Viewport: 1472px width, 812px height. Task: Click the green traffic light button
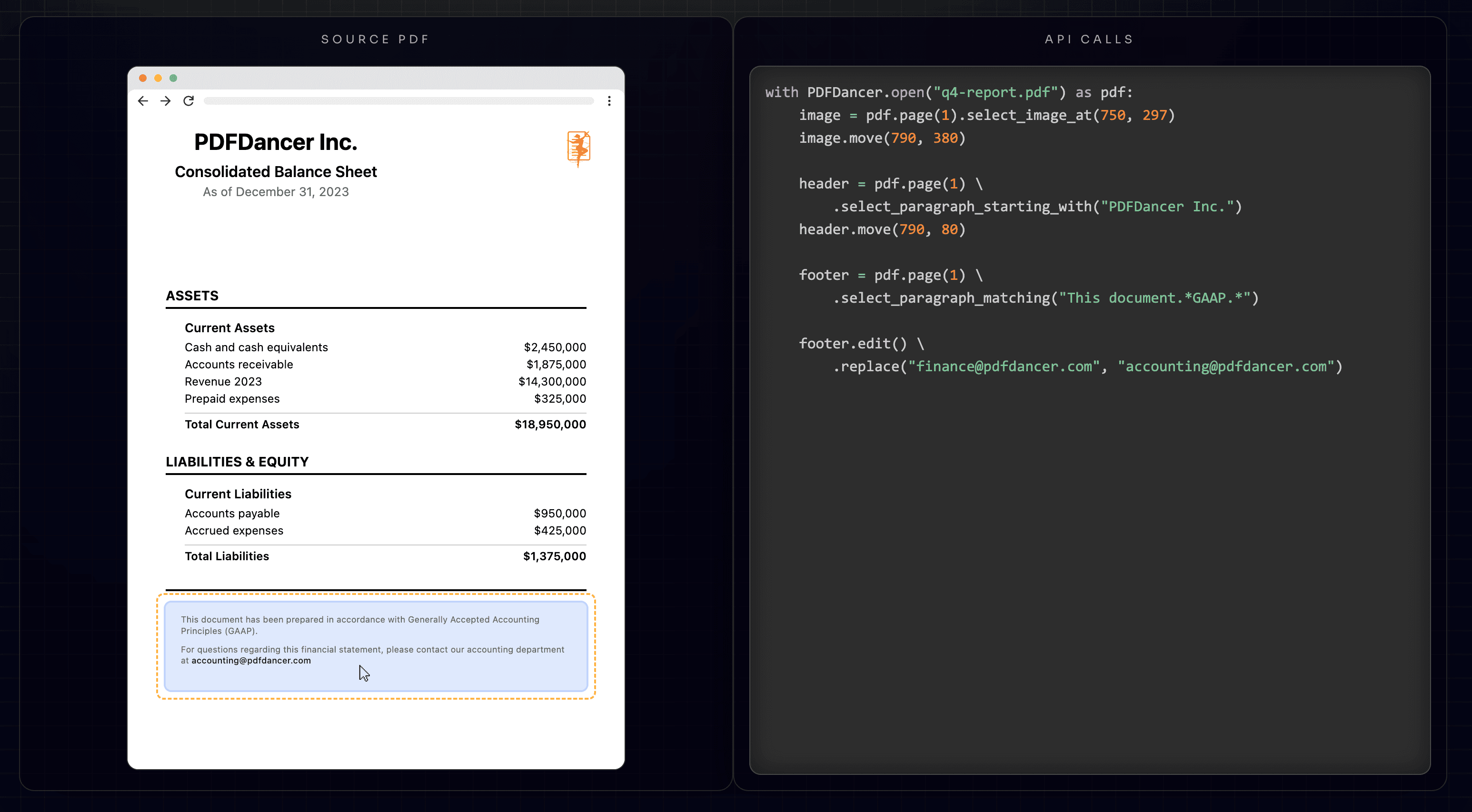[172, 78]
